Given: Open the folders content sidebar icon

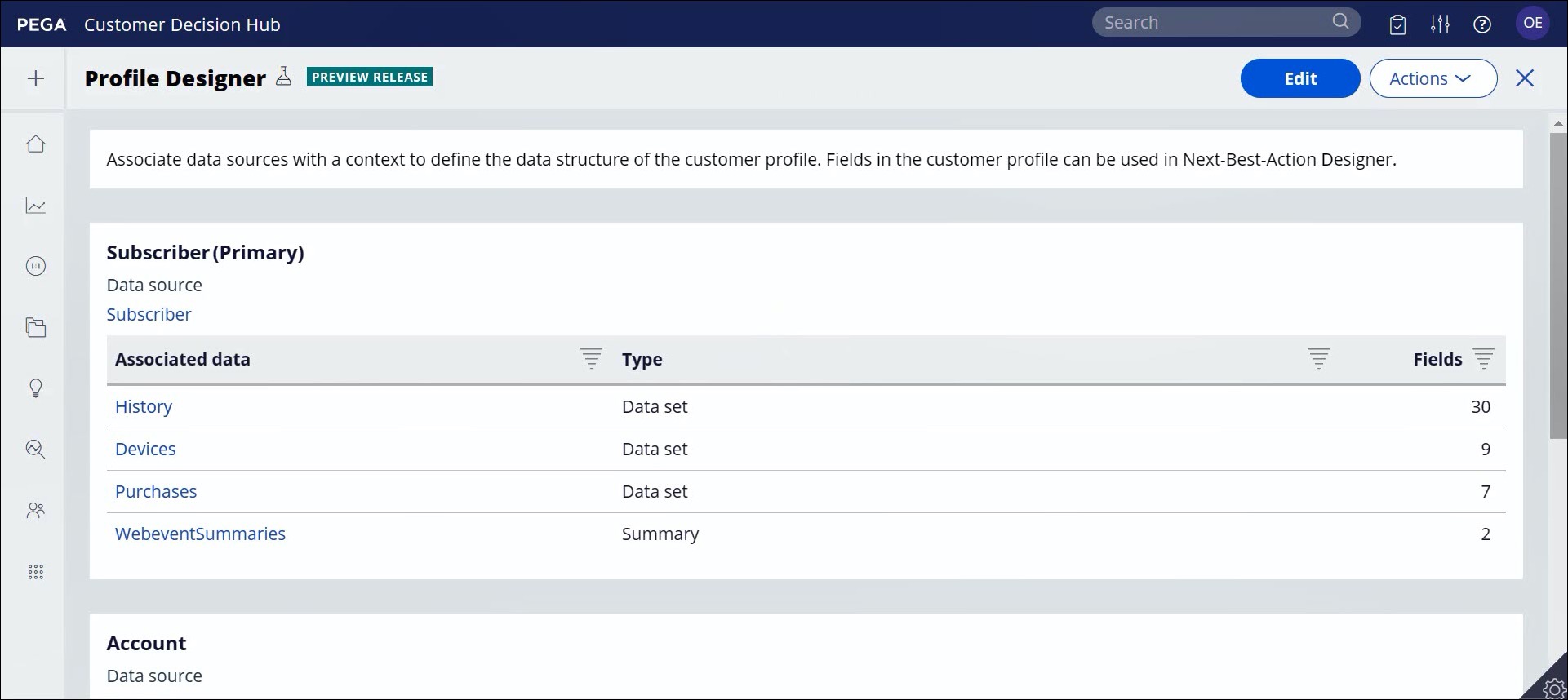Looking at the screenshot, I should (x=35, y=327).
